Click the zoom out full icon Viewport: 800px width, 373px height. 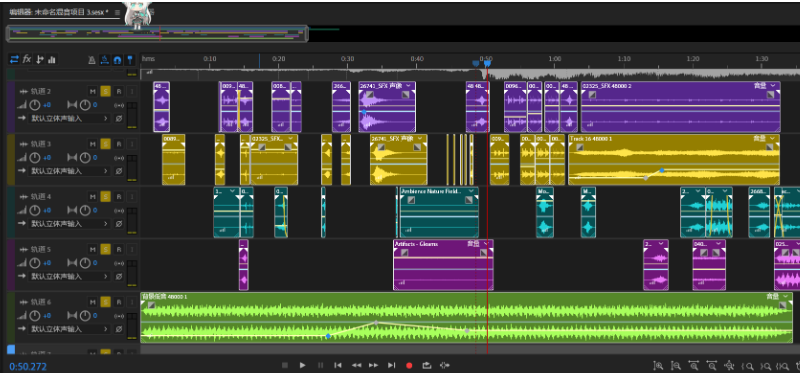click(729, 365)
